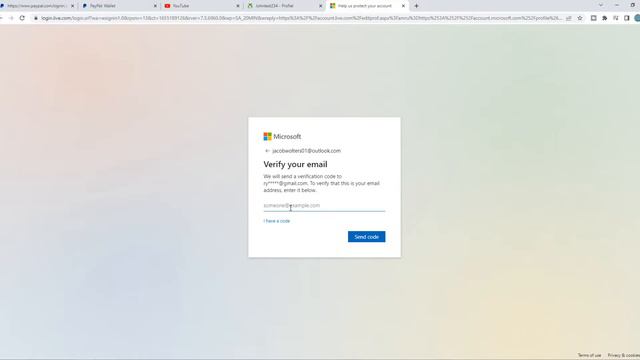
Task: Open the Terms of use link
Action: 589,355
